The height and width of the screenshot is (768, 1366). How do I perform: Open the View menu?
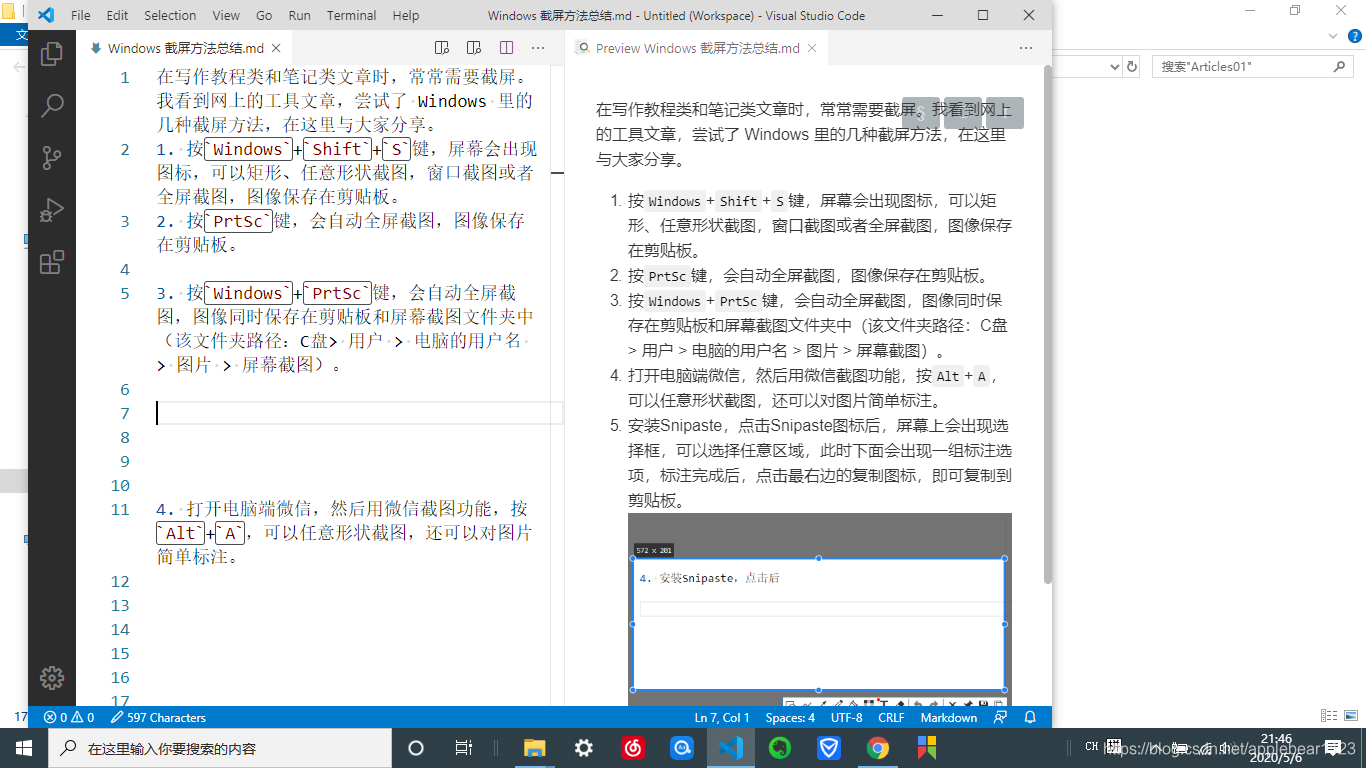(226, 15)
